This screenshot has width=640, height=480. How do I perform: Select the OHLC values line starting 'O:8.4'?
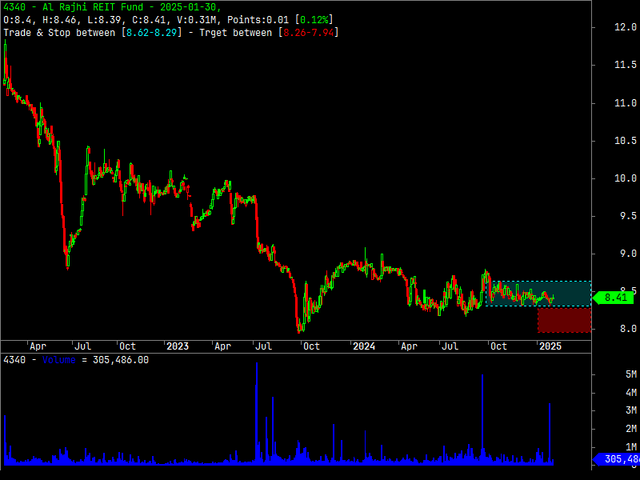point(168,20)
